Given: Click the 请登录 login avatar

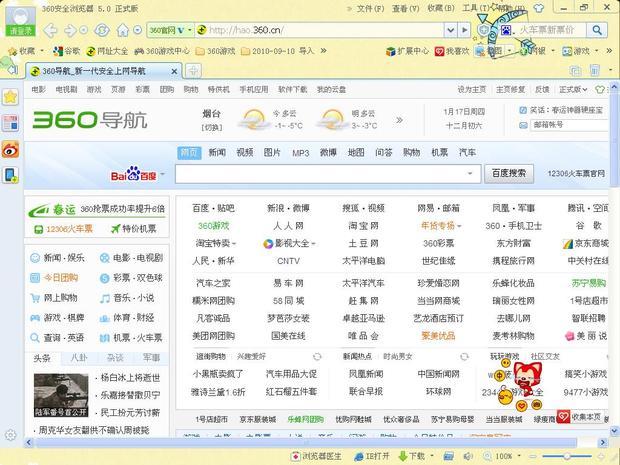Looking at the screenshot, I should tap(20, 21).
